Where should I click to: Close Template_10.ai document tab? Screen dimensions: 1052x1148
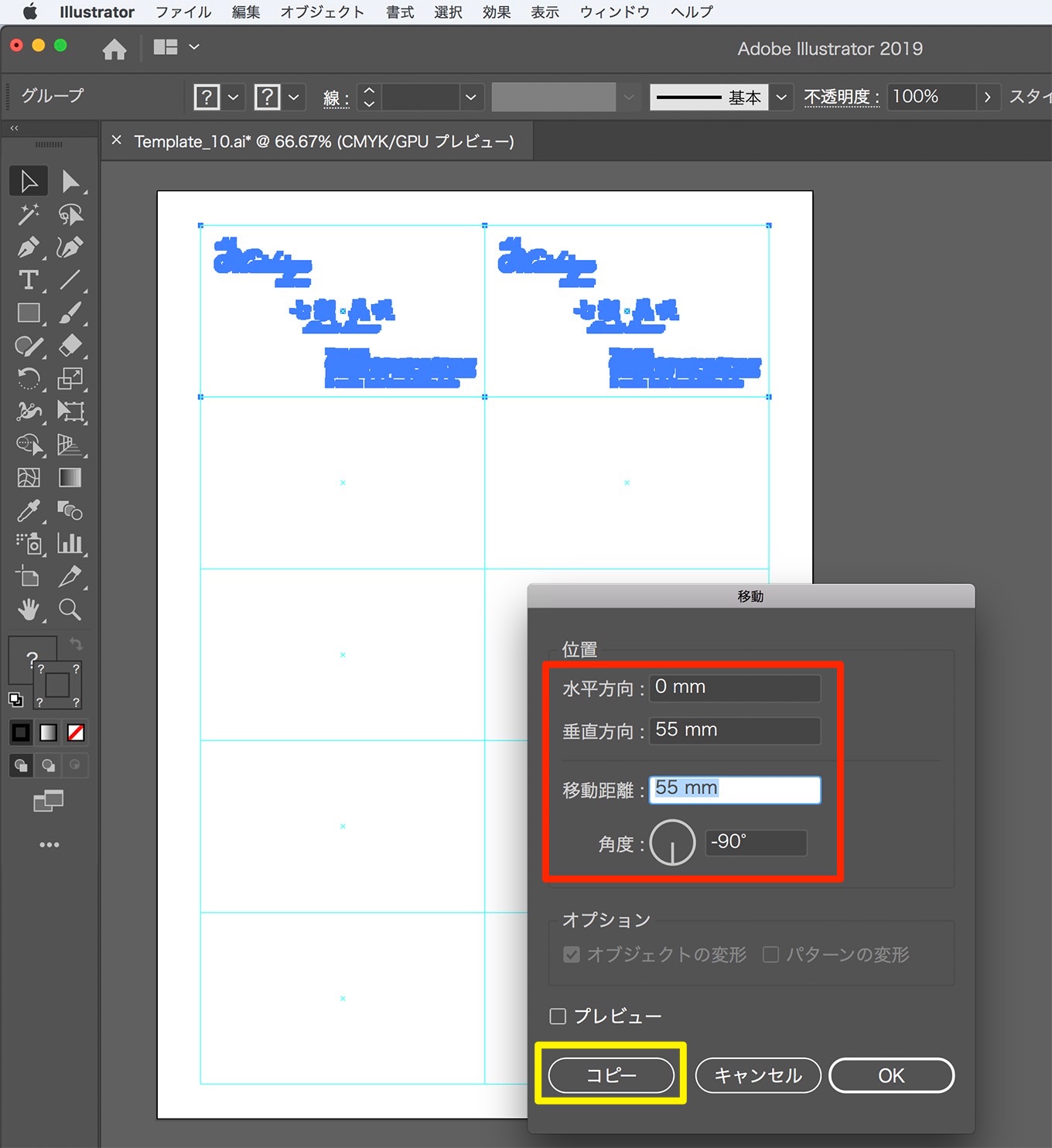(117, 140)
